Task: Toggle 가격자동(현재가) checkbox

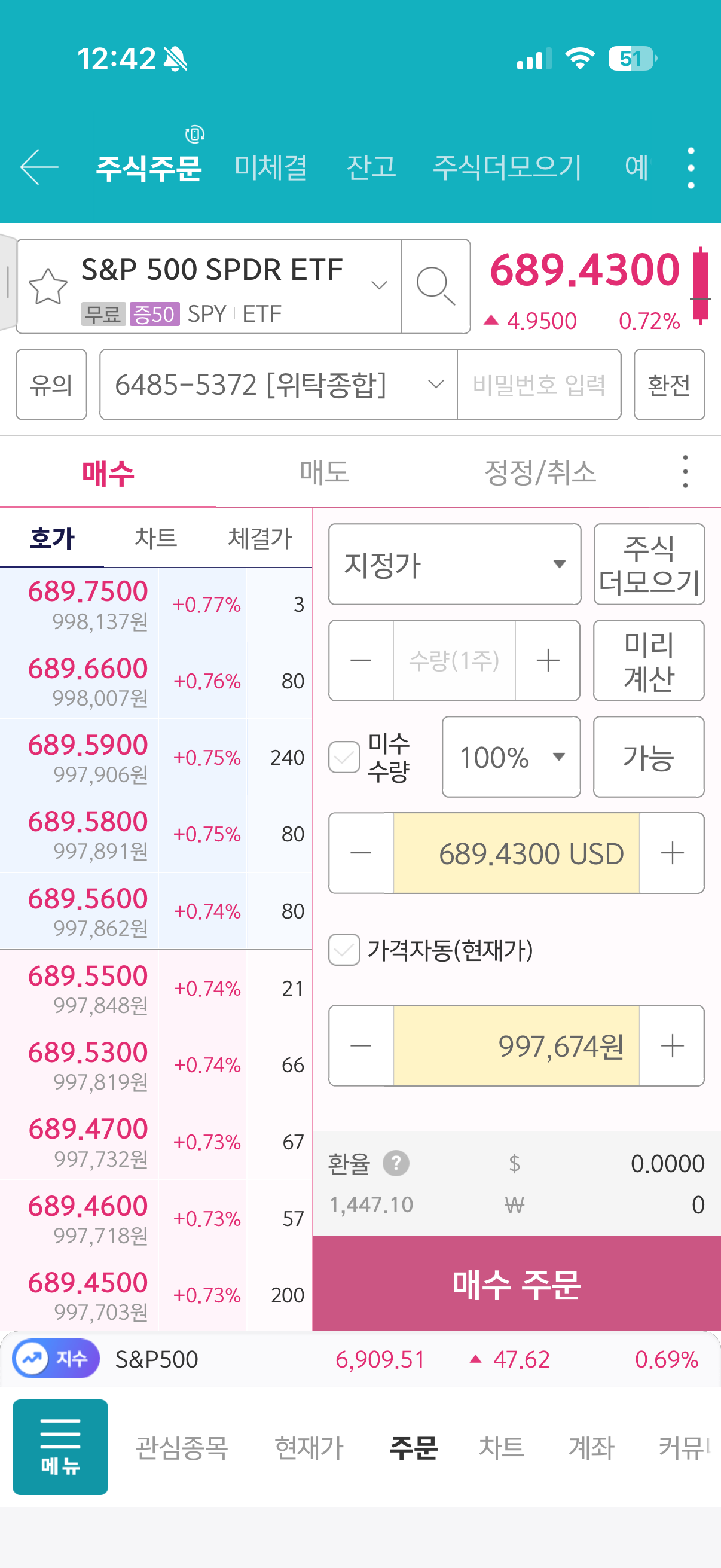Action: coord(344,950)
